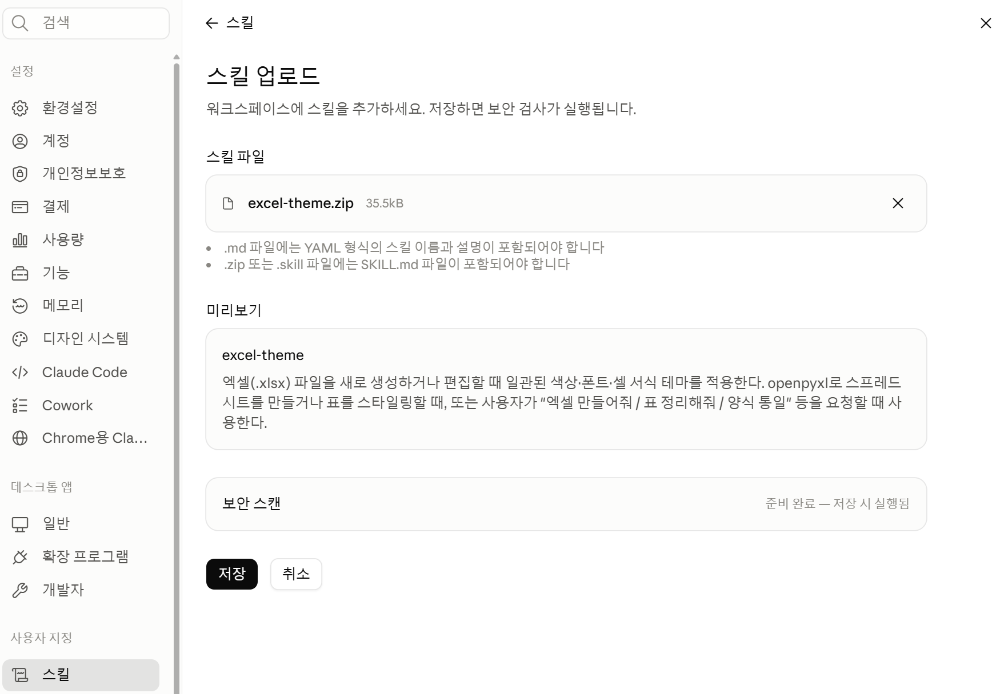1006x694 pixels.
Task: Open the 개발자 wrench icon
Action: click(20, 590)
